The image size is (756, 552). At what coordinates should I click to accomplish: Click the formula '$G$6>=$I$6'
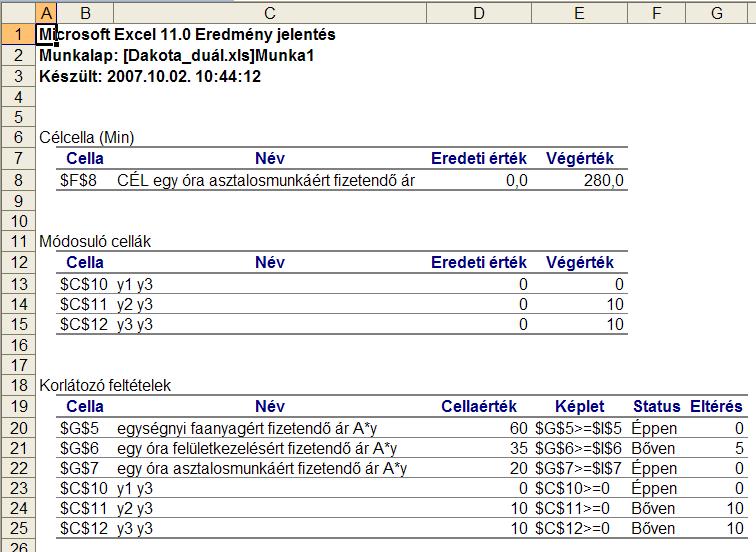579,449
